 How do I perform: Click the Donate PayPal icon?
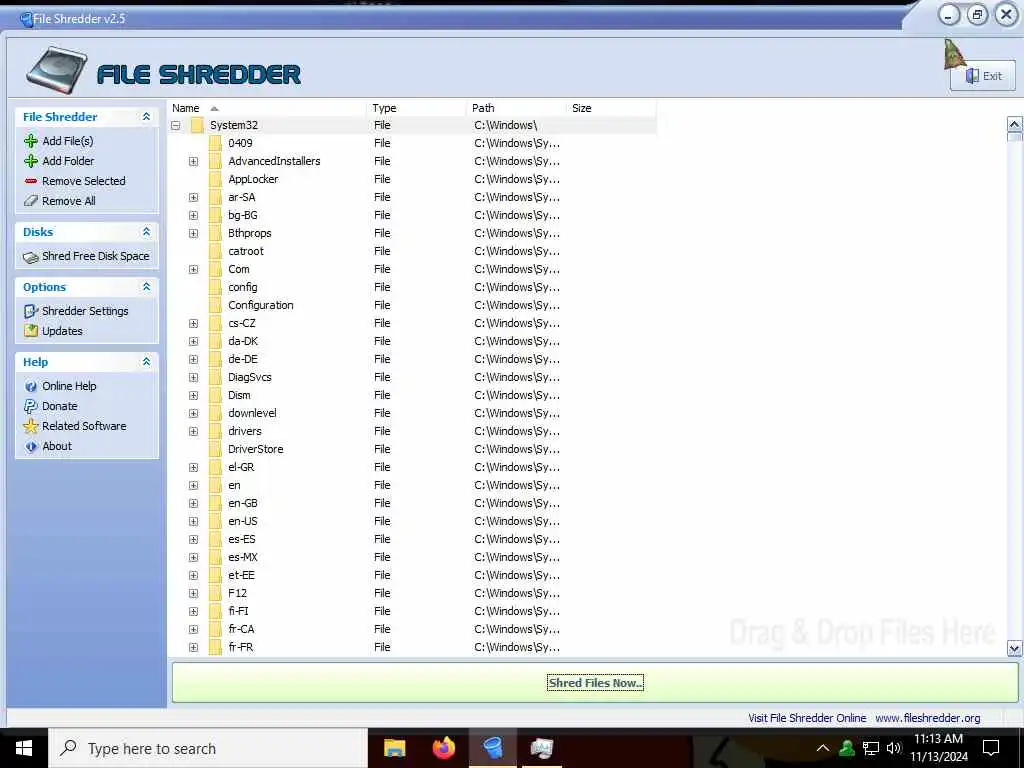30,406
